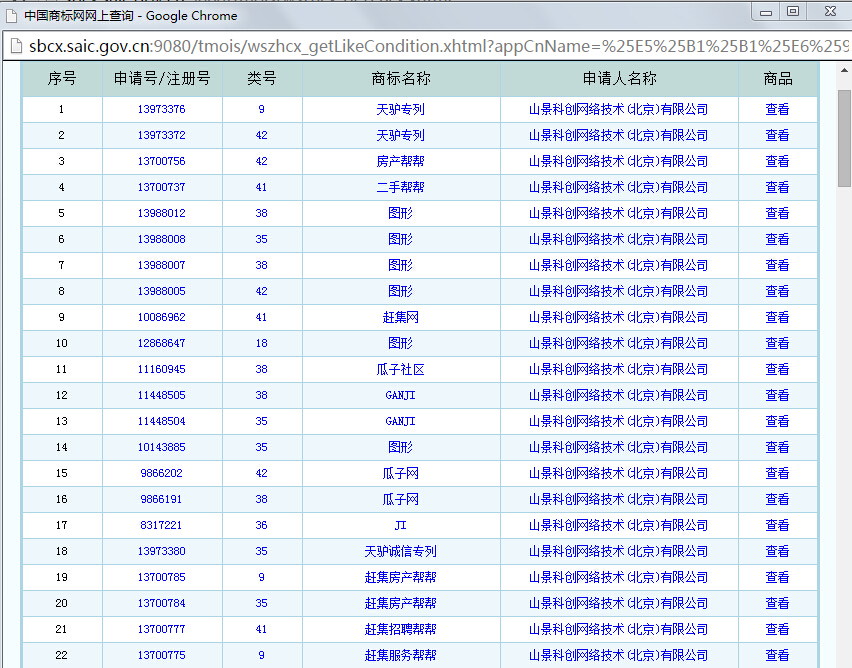The height and width of the screenshot is (668, 852).
Task: Click the document icon in the title bar
Action: coord(11,16)
